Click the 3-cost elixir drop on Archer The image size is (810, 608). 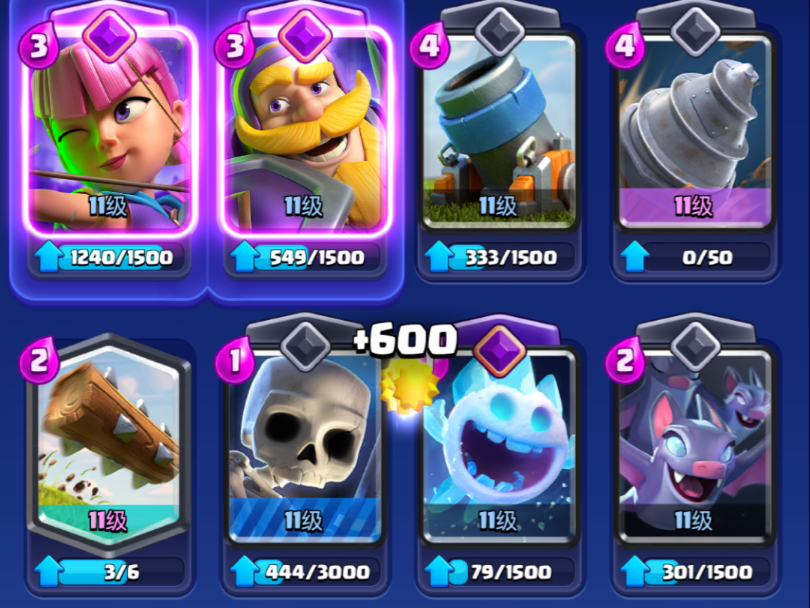38,46
